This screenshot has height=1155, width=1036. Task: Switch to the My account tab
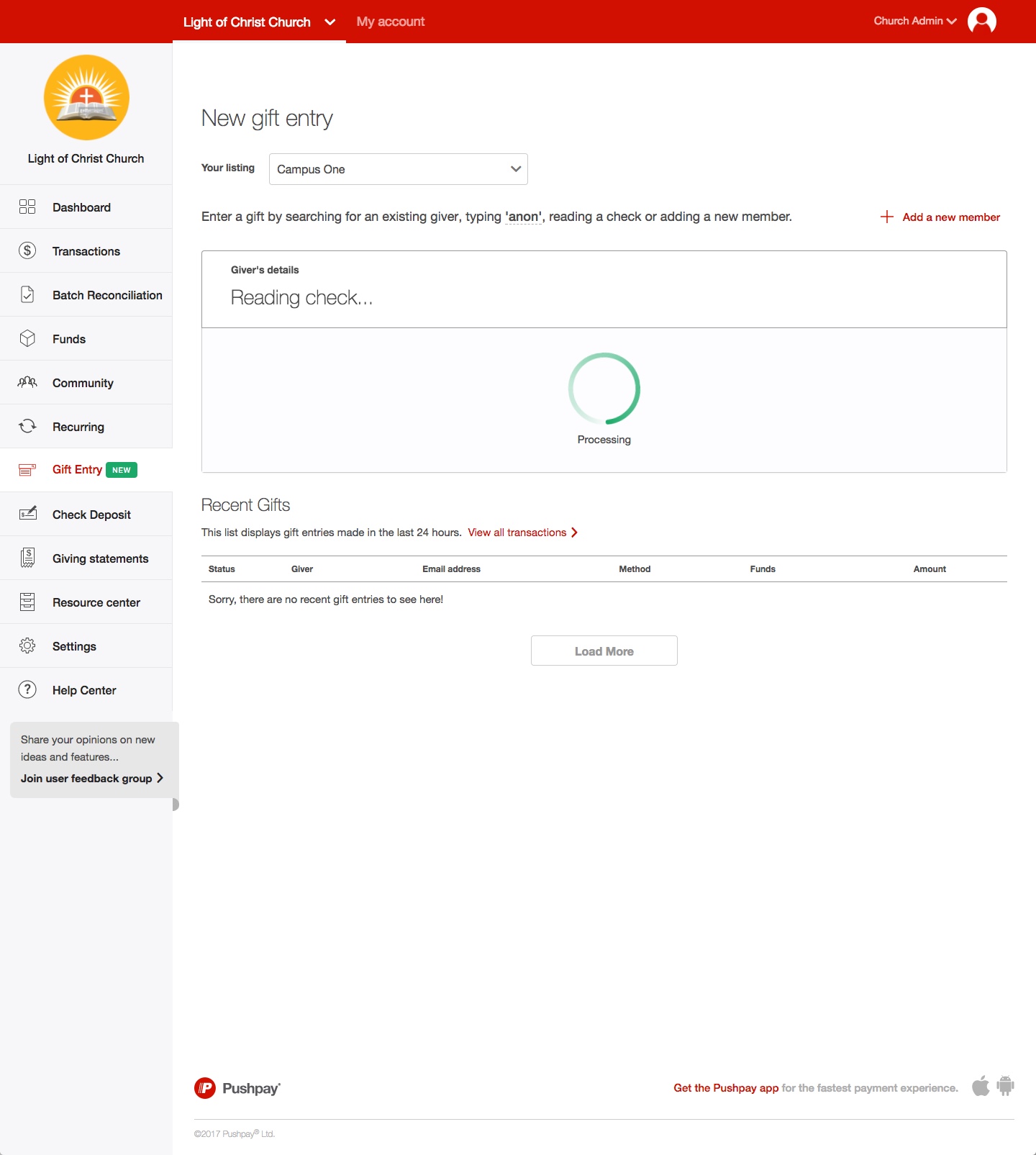[x=391, y=22]
